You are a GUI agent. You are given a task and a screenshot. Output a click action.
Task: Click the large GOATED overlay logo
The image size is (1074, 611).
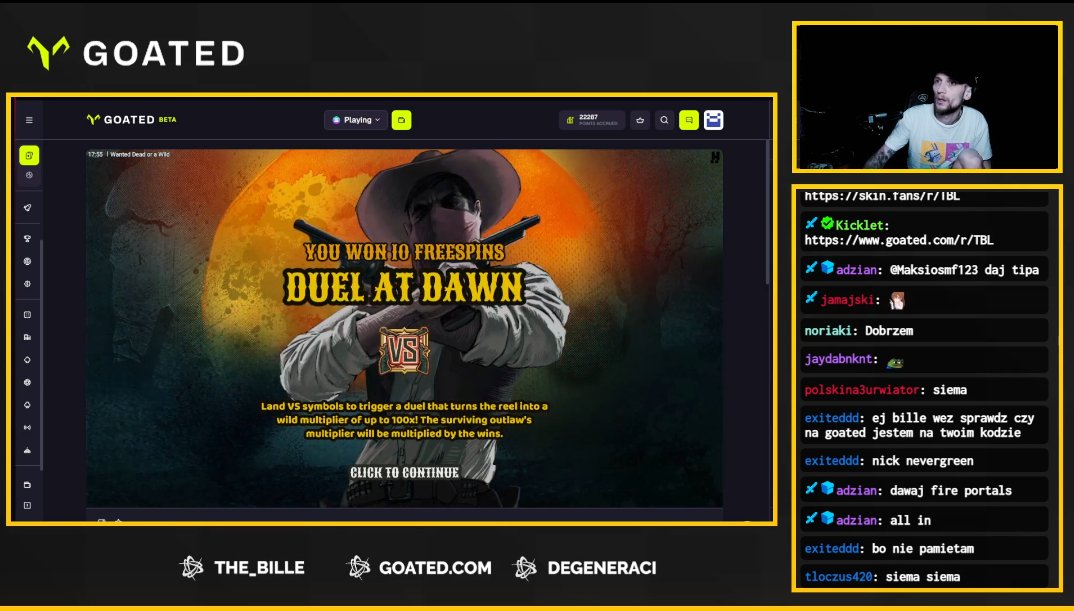click(x=136, y=53)
